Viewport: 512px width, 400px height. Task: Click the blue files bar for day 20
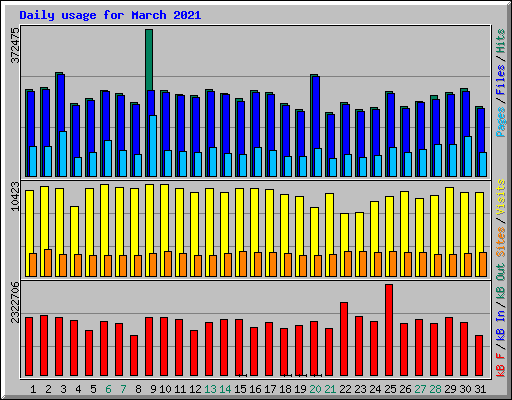point(316,113)
